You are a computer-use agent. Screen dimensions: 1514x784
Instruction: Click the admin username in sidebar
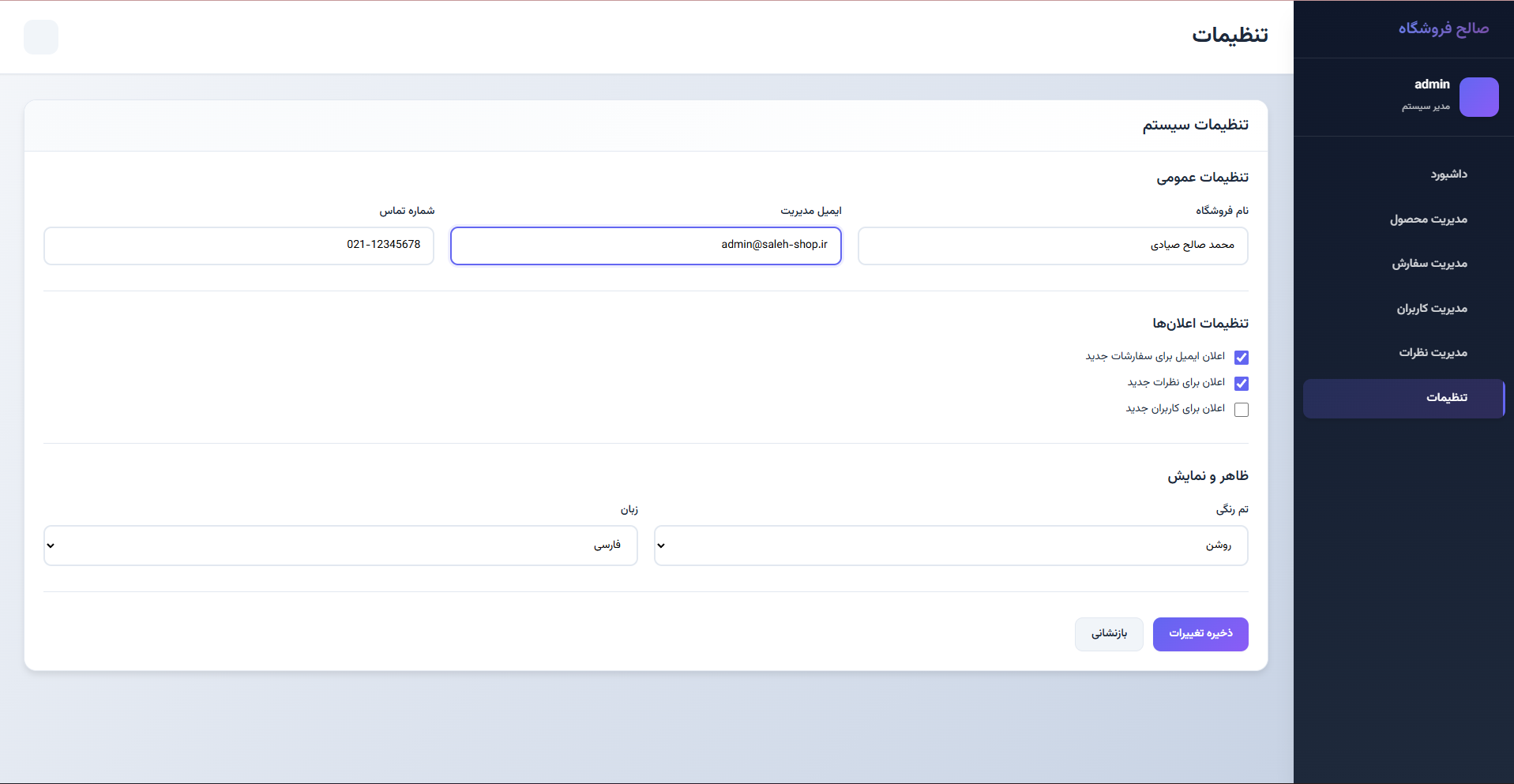coord(1431,84)
